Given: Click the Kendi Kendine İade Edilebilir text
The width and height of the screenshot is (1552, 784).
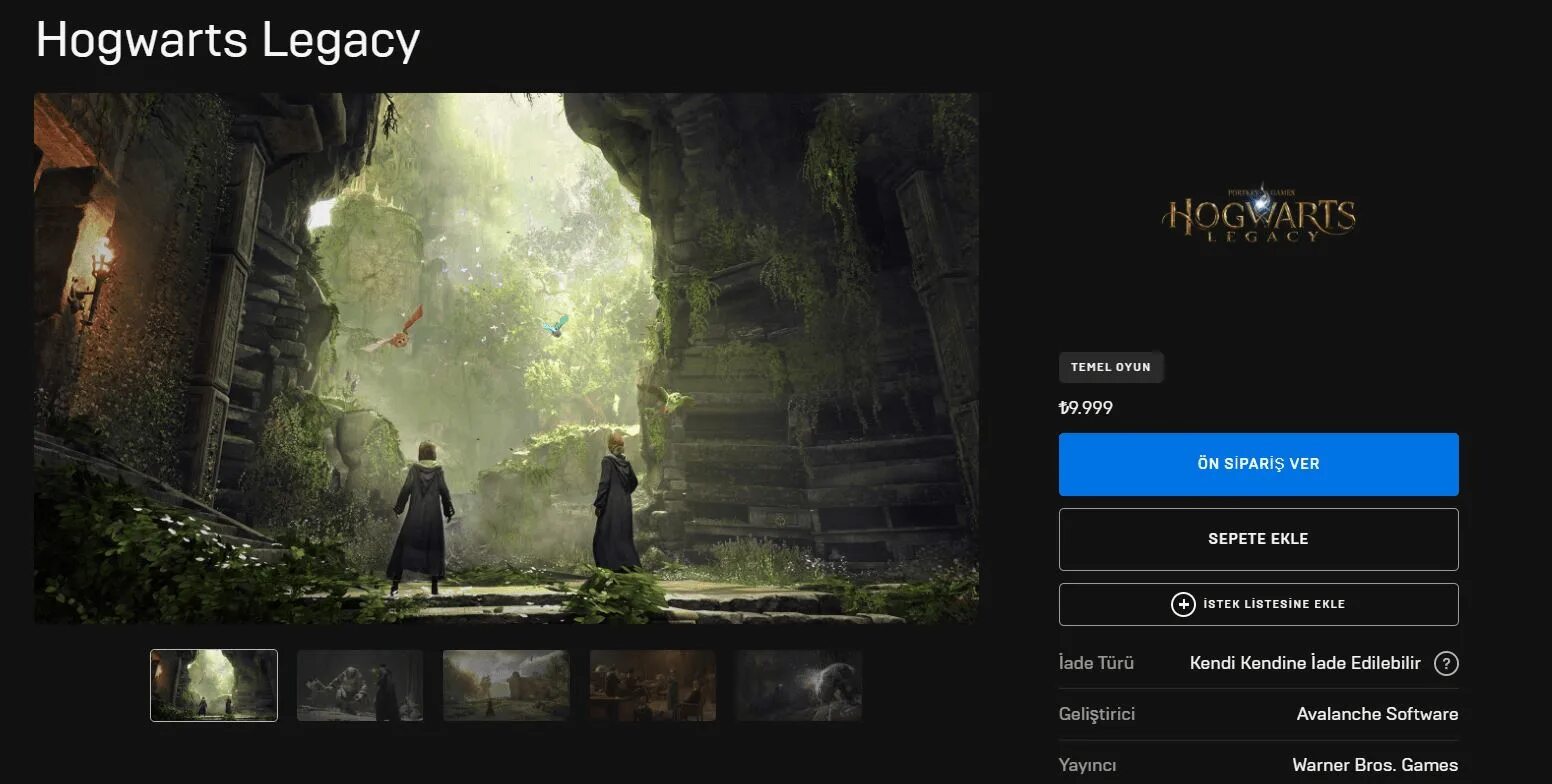Looking at the screenshot, I should 1305,663.
